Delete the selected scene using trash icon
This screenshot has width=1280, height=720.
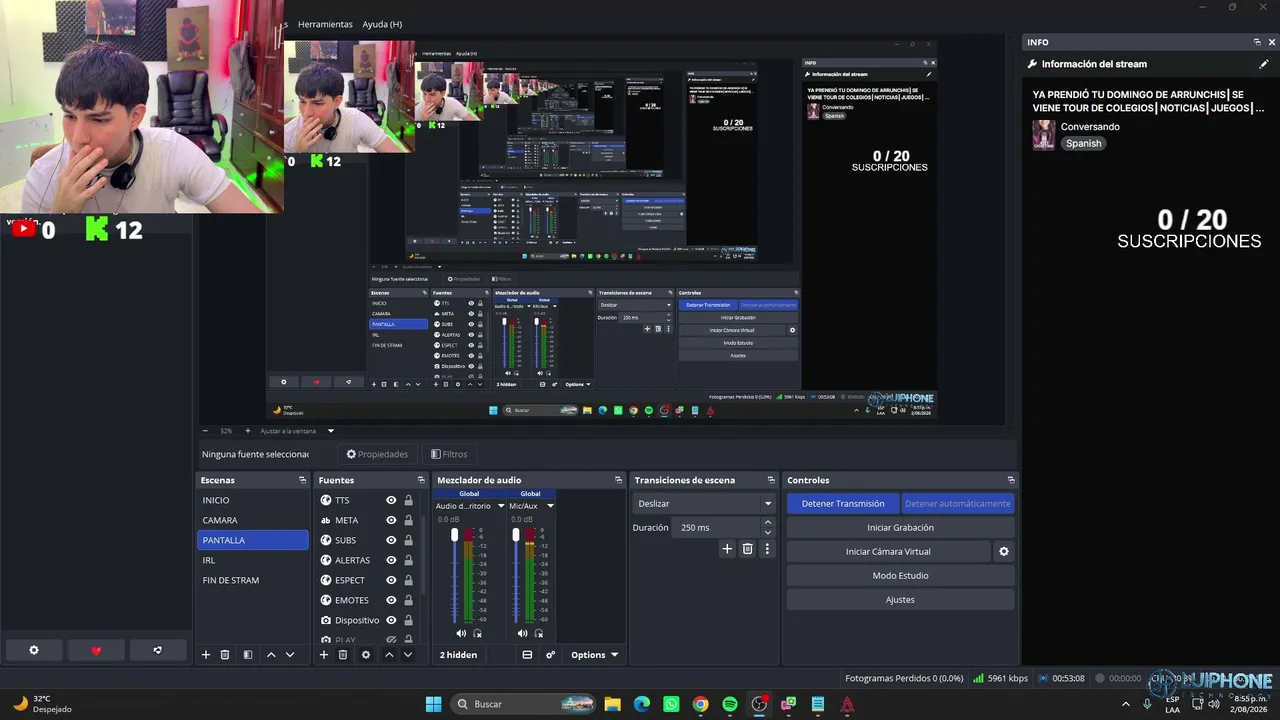(x=225, y=655)
